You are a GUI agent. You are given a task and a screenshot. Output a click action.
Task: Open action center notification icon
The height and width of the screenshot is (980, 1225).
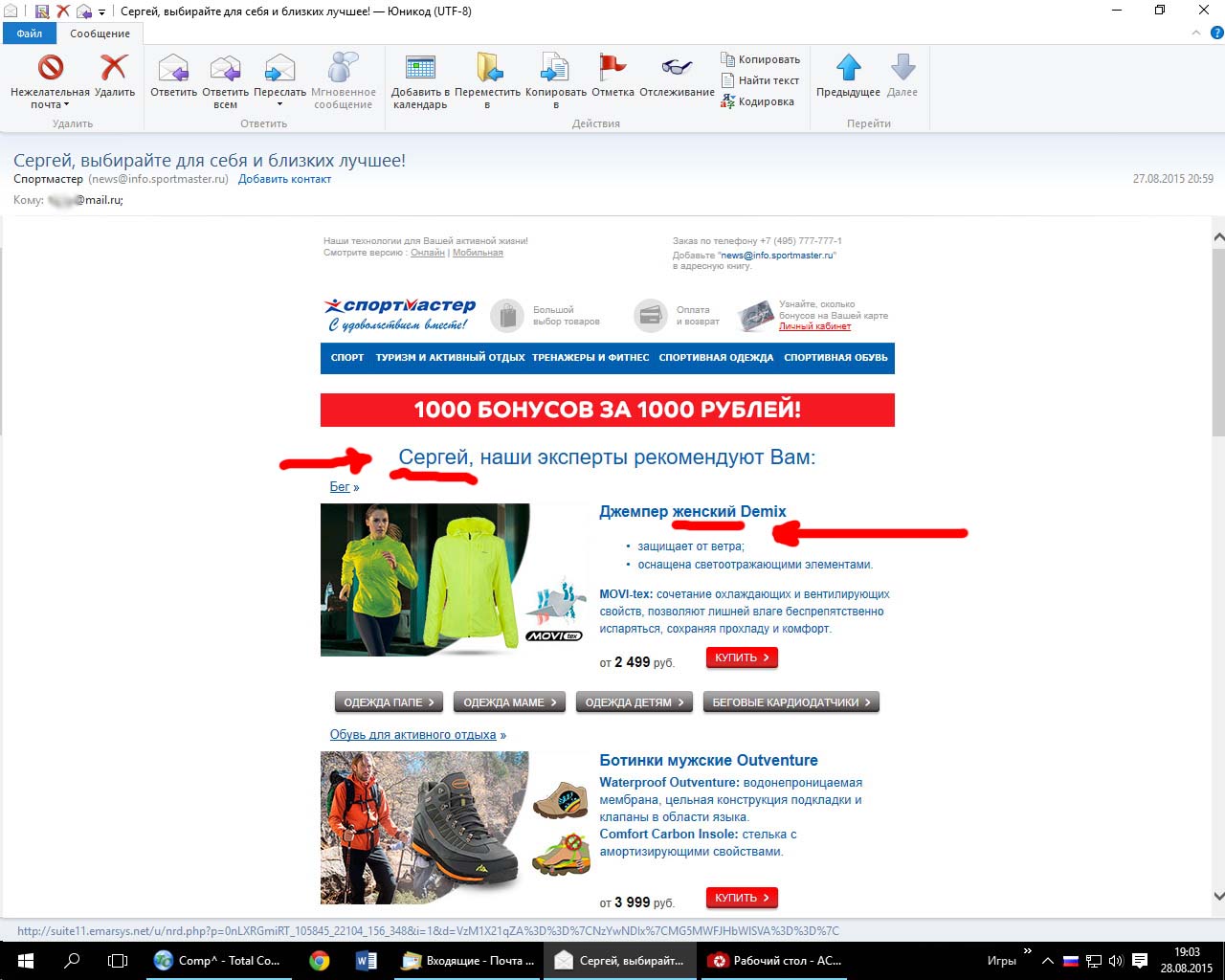pos(1140,960)
